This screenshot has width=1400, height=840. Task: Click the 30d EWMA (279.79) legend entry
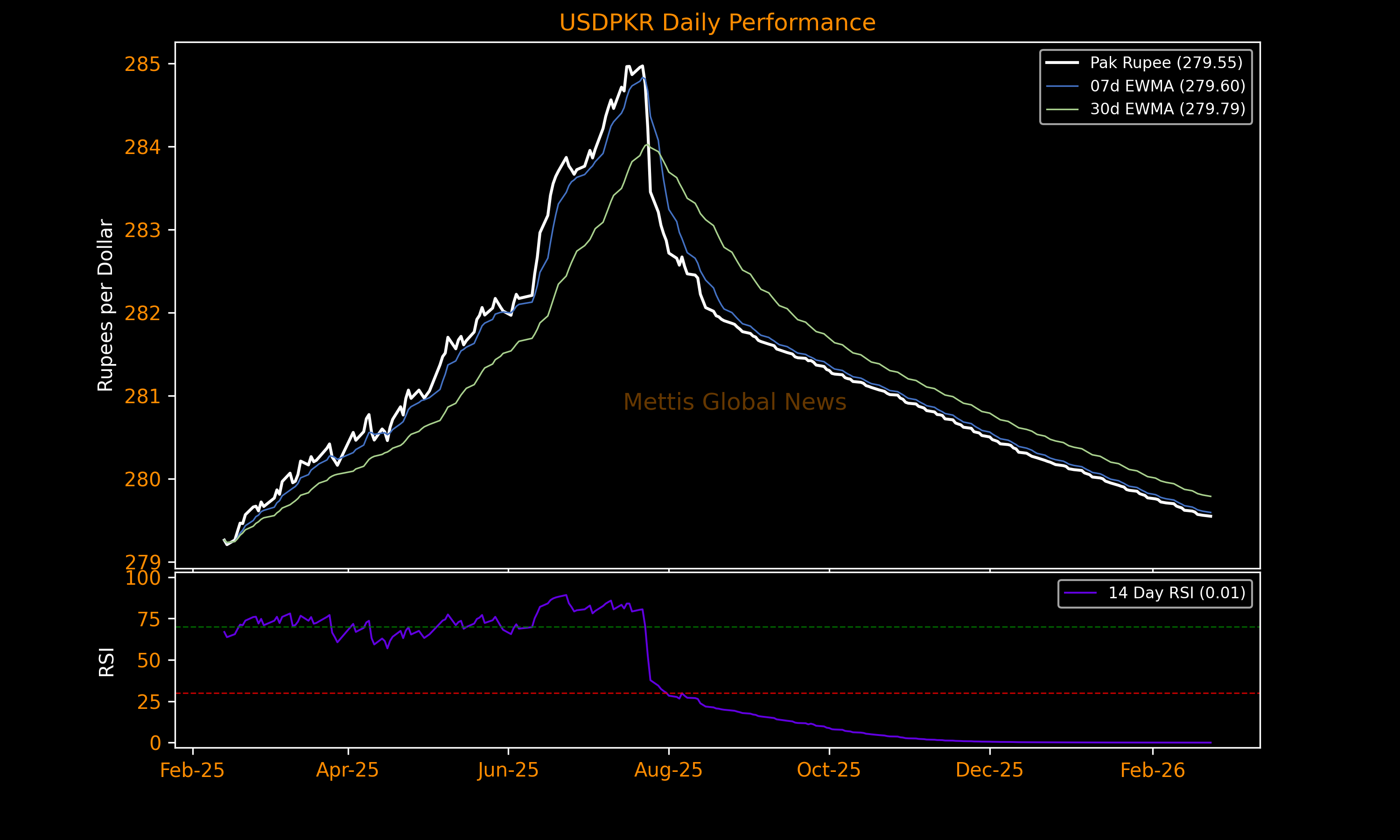tap(1168, 109)
